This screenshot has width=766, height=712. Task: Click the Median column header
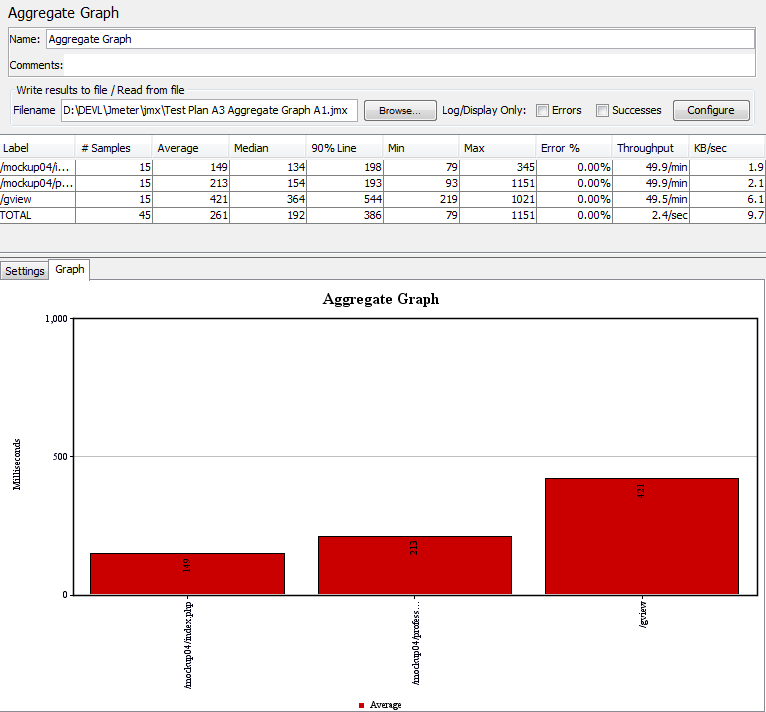point(267,148)
